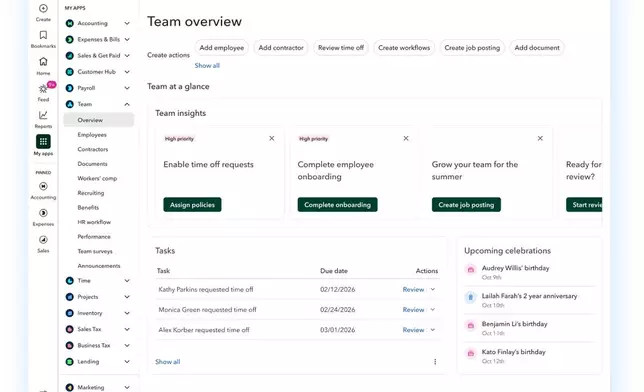Open the Tasks panel three-dot menu
The height and width of the screenshot is (392, 644).
(x=435, y=362)
